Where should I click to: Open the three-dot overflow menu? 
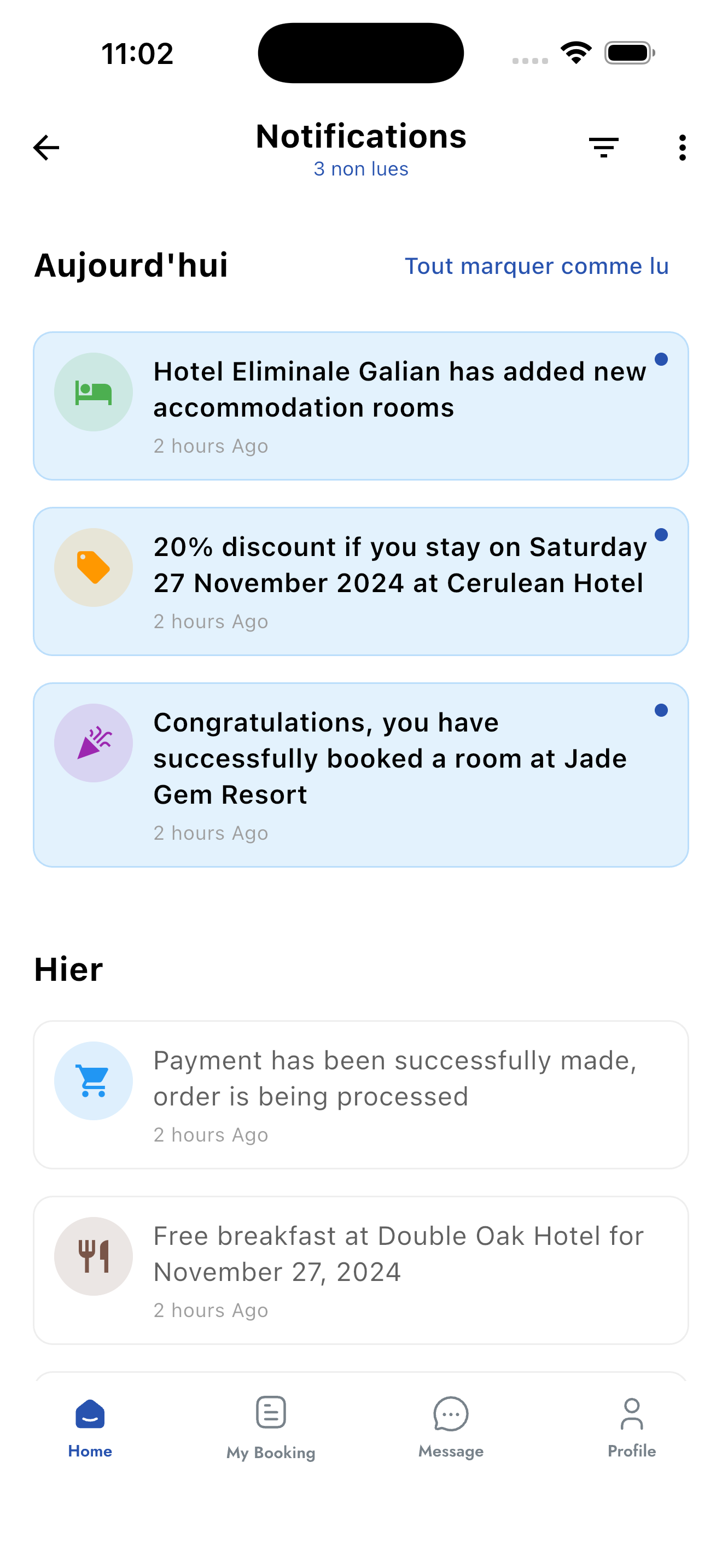(x=682, y=148)
